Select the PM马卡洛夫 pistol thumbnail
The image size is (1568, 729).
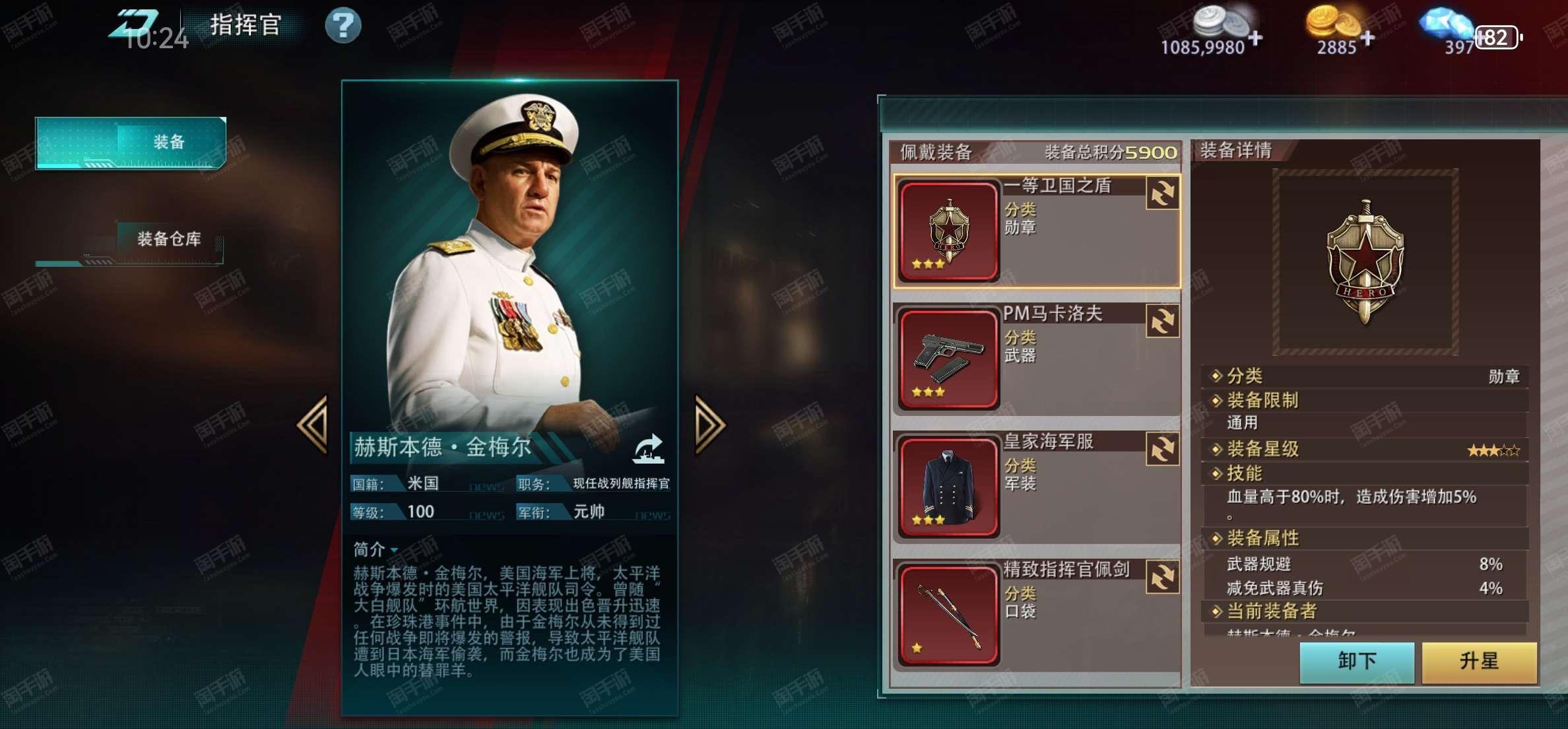coord(948,359)
